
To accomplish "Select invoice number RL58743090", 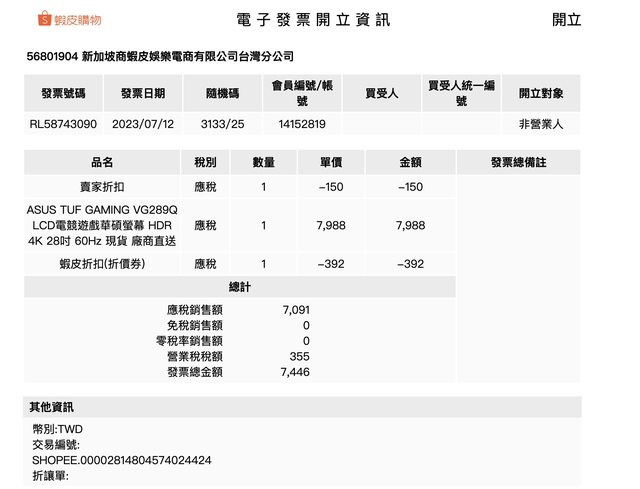I will tap(63, 125).
